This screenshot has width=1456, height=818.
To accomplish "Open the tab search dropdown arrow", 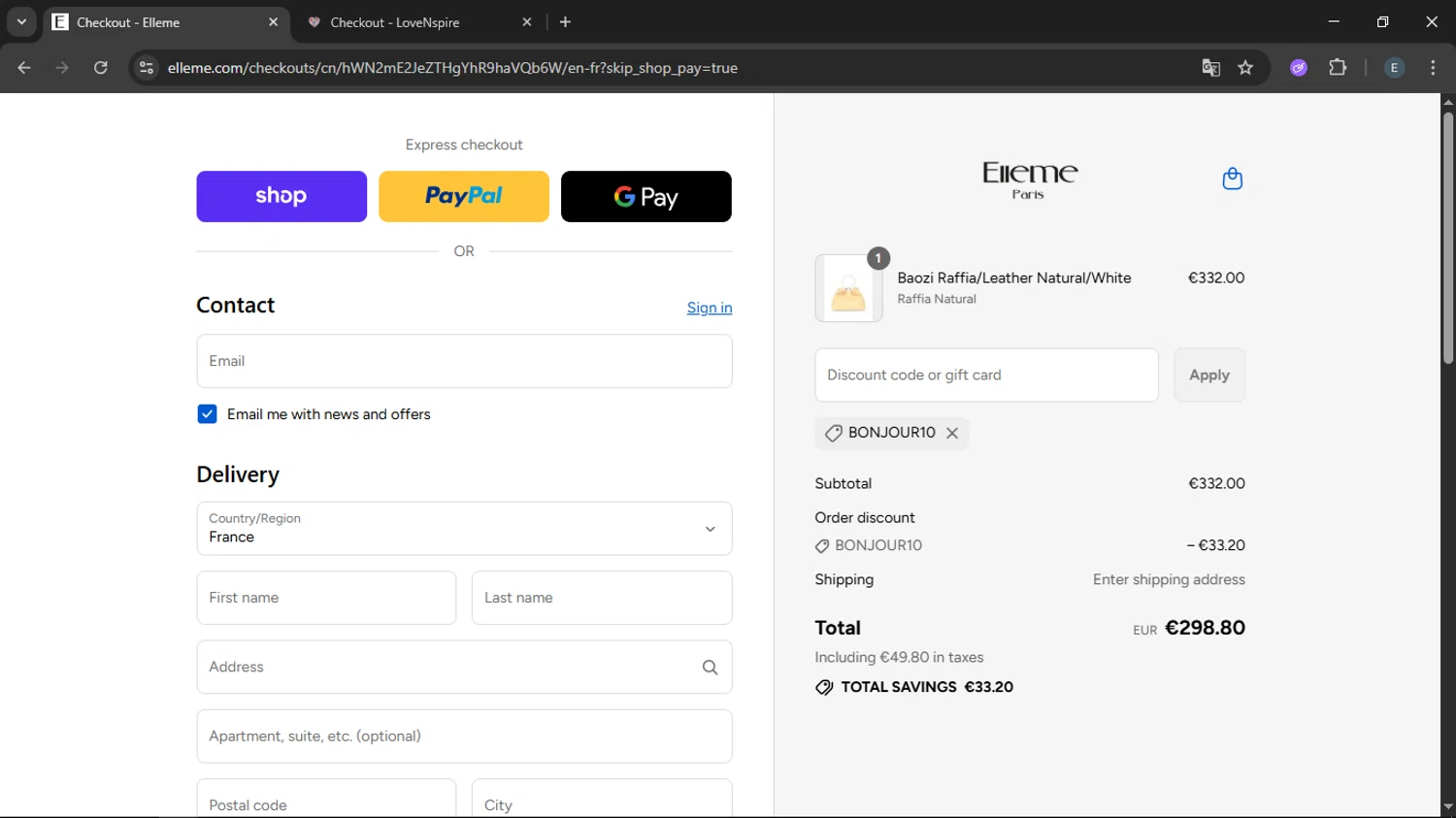I will pos(21,21).
